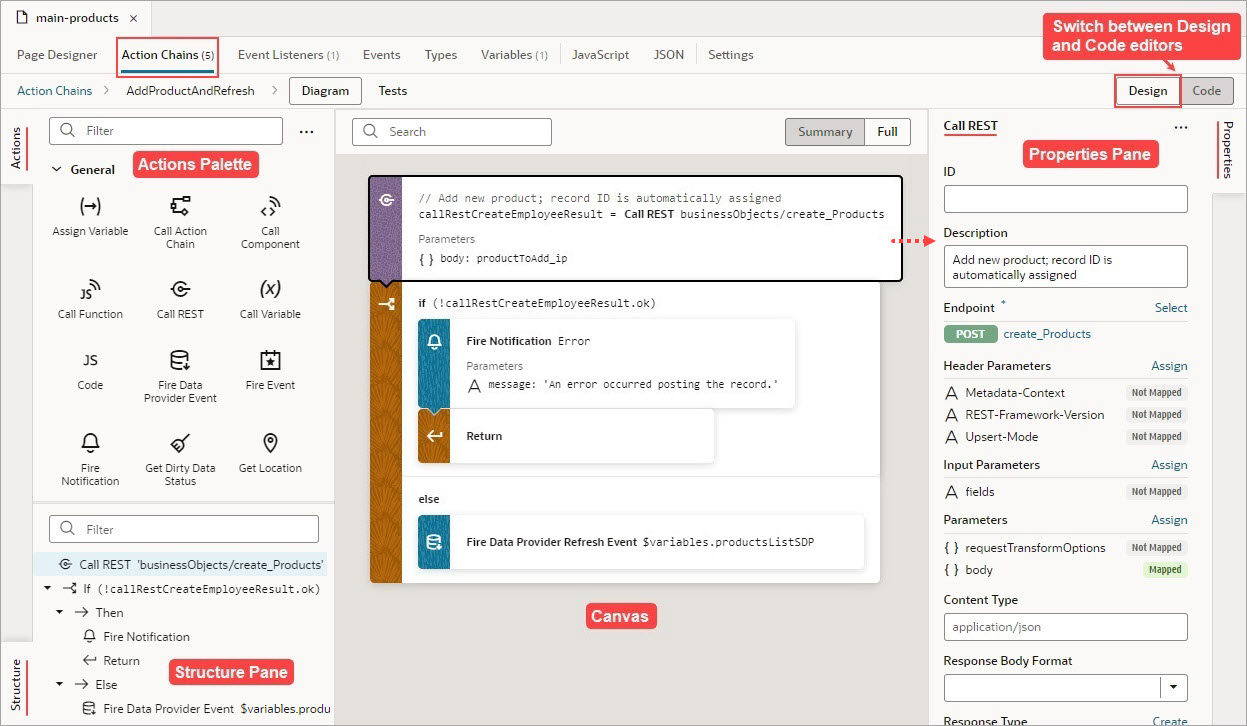Click Select next to Endpoint

(1171, 307)
